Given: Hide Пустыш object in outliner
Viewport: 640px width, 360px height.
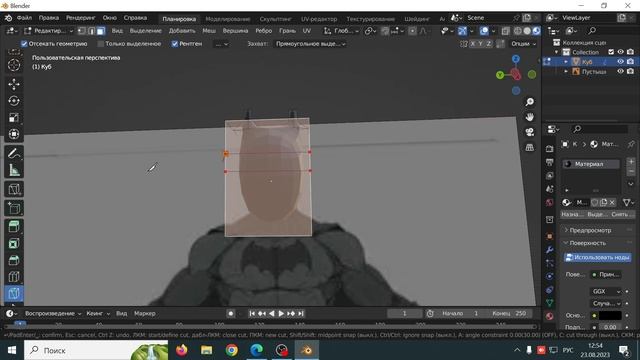Looking at the screenshot, I should point(620,71).
